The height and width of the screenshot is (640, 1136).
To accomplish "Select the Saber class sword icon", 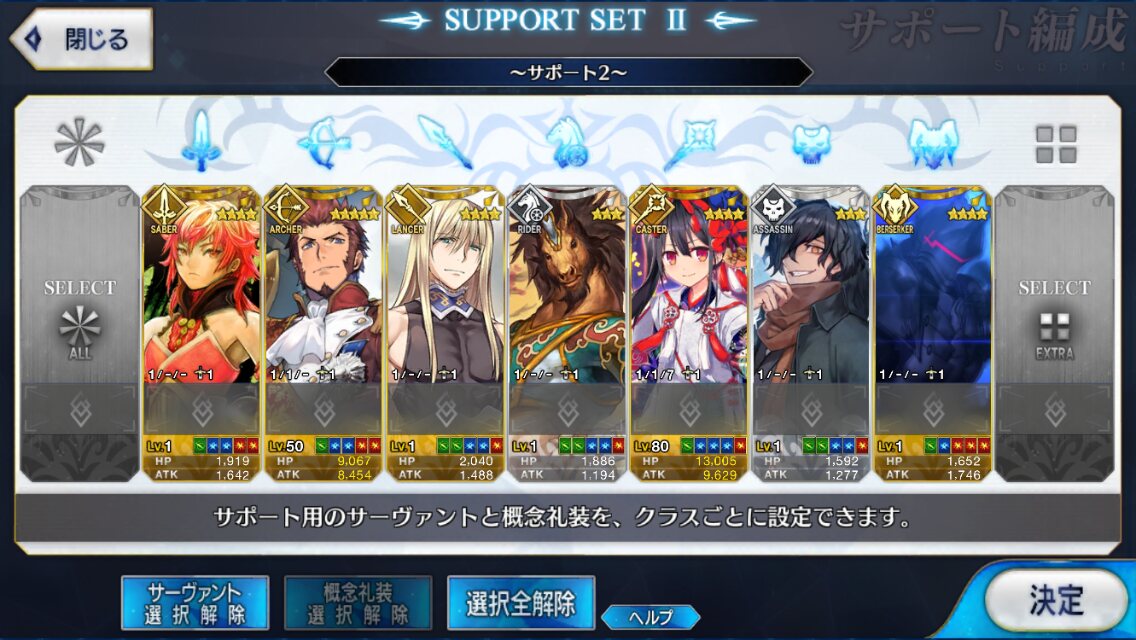I will click(x=201, y=141).
